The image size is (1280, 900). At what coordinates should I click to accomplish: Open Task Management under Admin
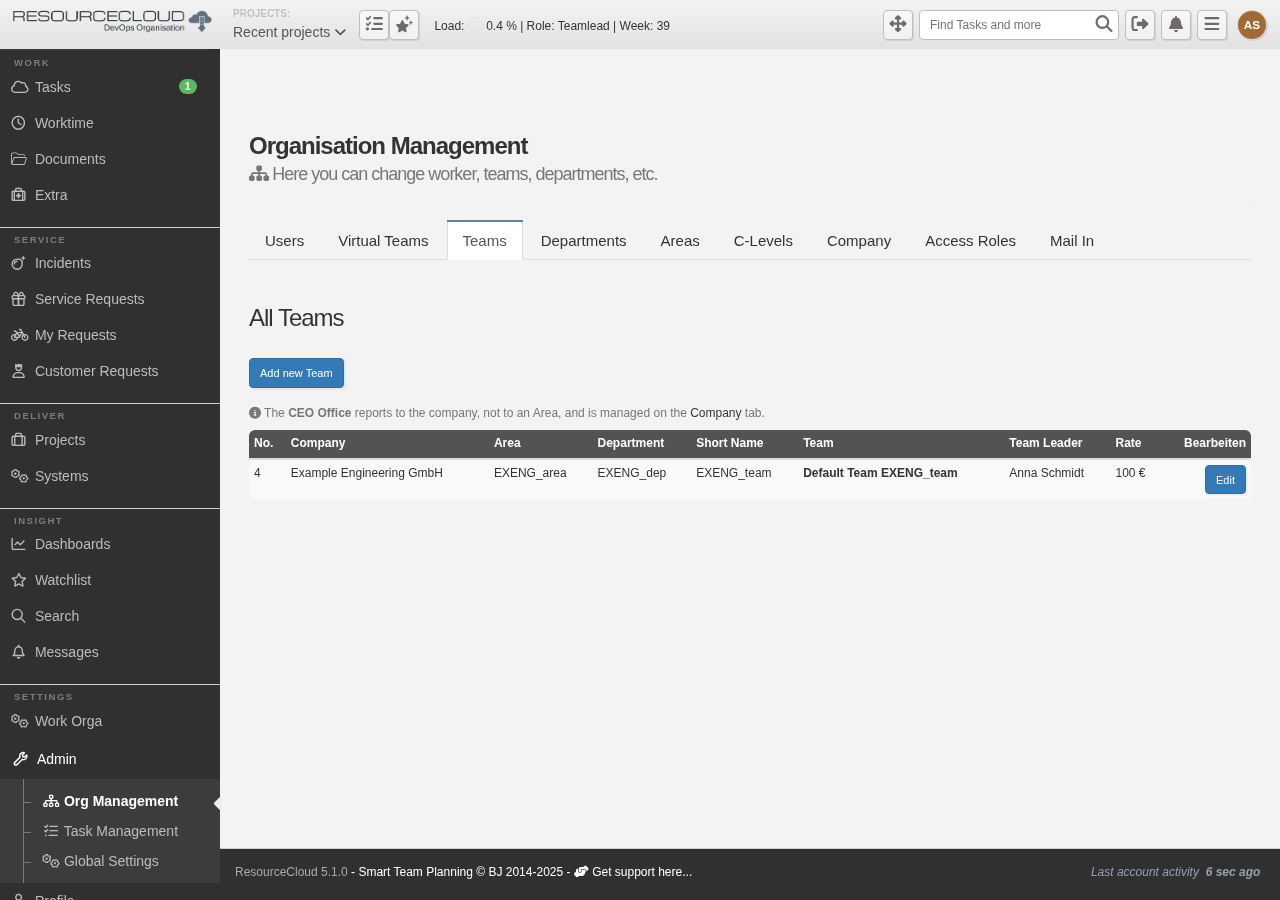[111, 831]
